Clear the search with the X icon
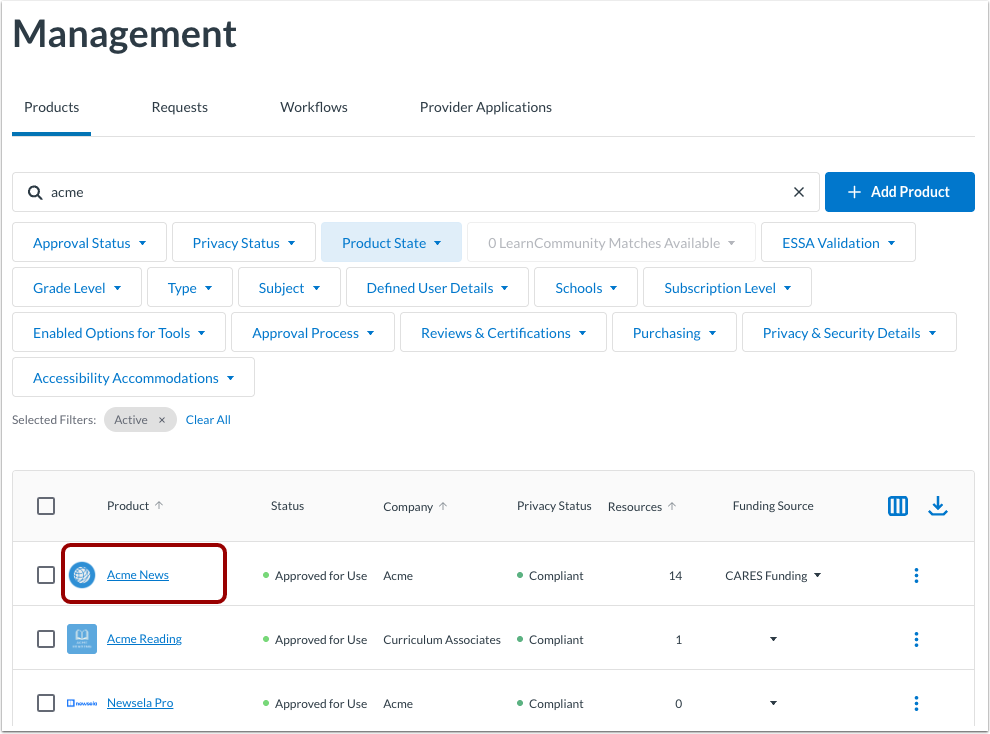990x734 pixels. point(798,191)
